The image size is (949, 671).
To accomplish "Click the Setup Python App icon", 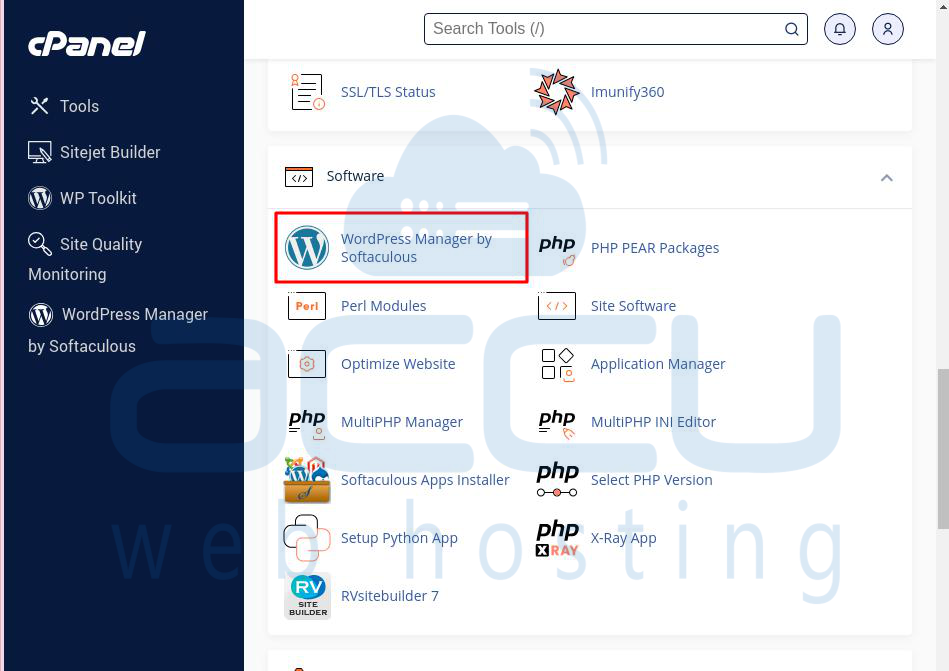I will tap(307, 538).
